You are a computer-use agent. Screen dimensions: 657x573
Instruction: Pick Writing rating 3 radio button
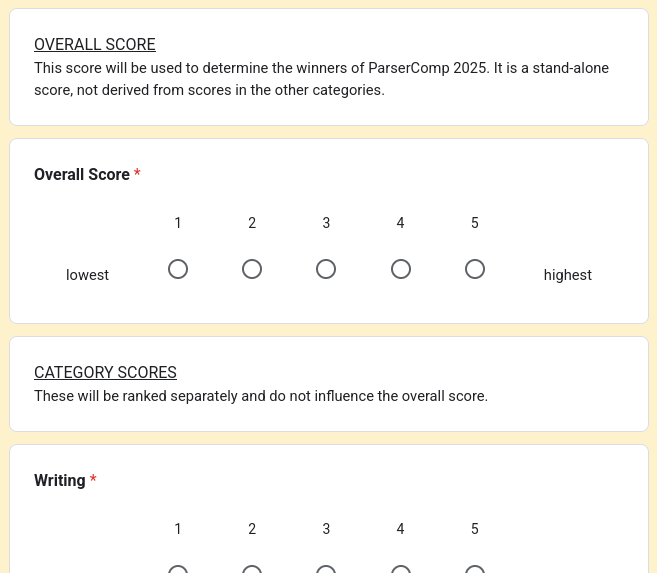point(326,570)
